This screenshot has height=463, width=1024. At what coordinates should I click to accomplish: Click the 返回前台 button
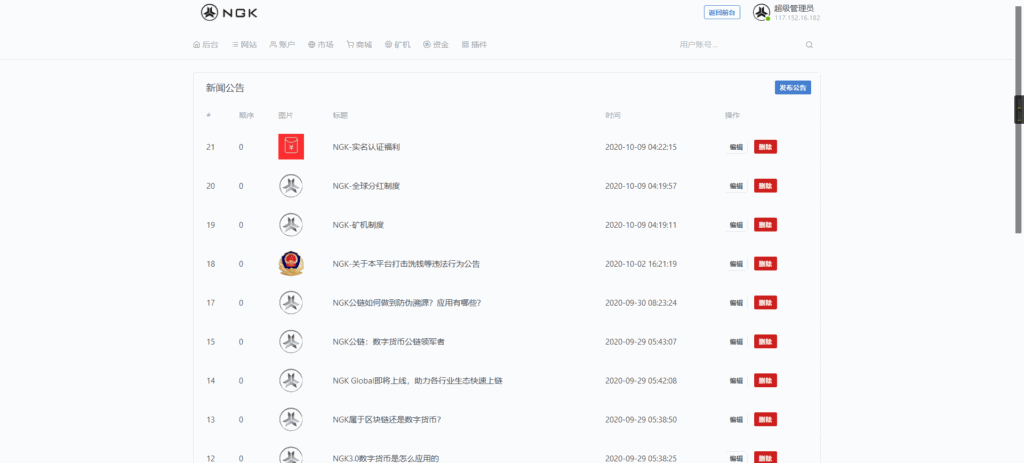722,12
